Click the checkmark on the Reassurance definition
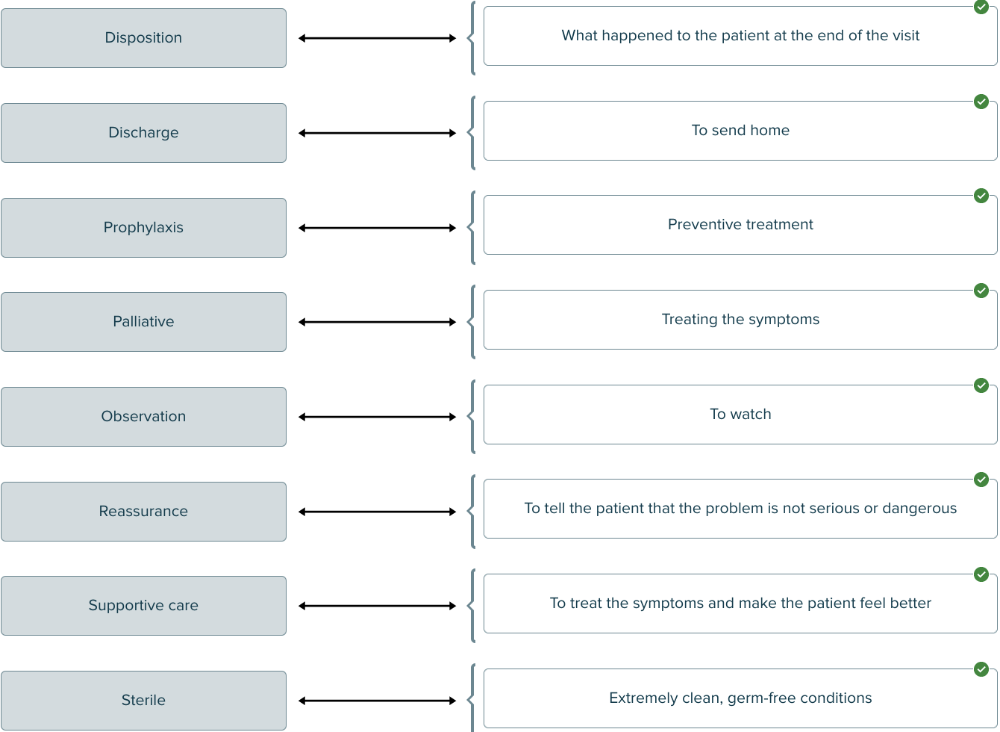The height and width of the screenshot is (732, 1000). [981, 480]
